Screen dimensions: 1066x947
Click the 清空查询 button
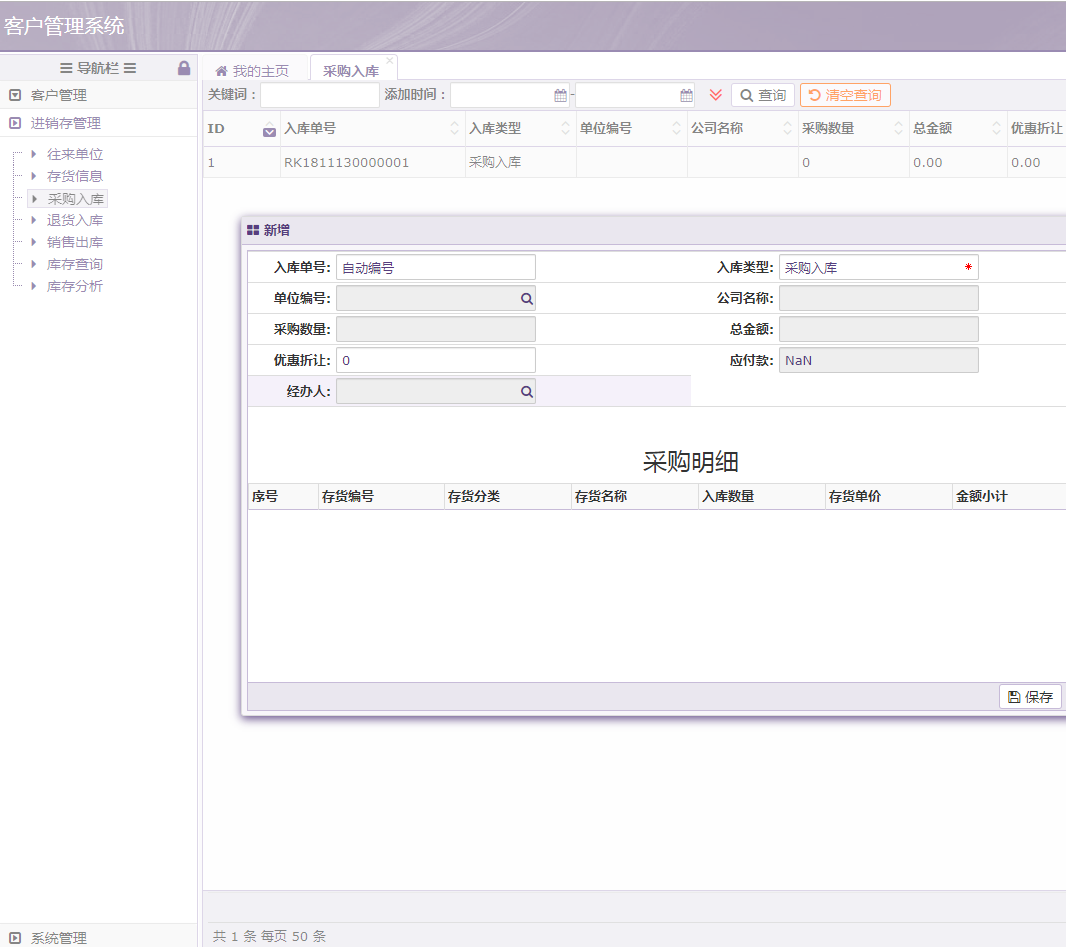tap(845, 95)
